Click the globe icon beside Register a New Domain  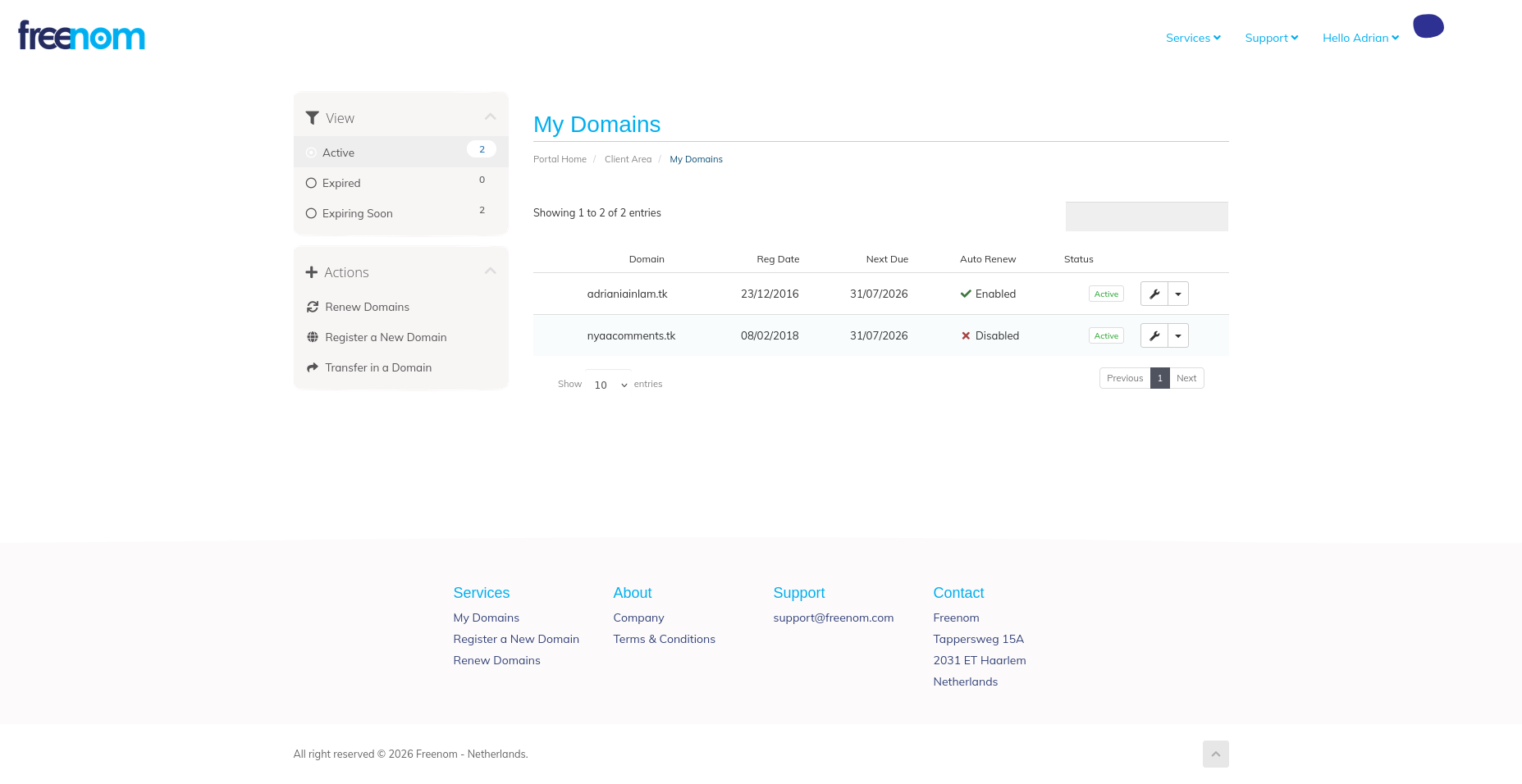tap(313, 337)
